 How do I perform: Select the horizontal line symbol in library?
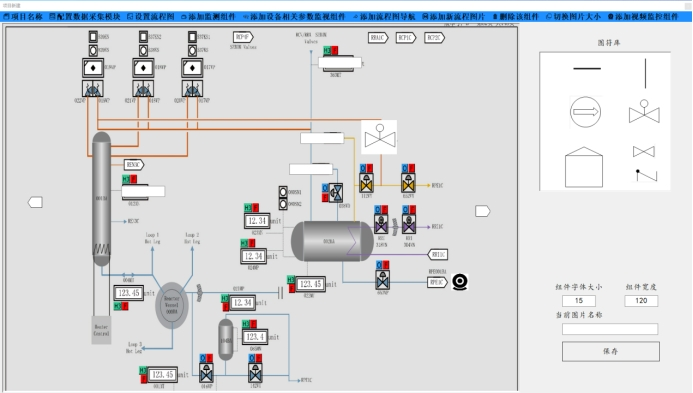tap(587, 69)
